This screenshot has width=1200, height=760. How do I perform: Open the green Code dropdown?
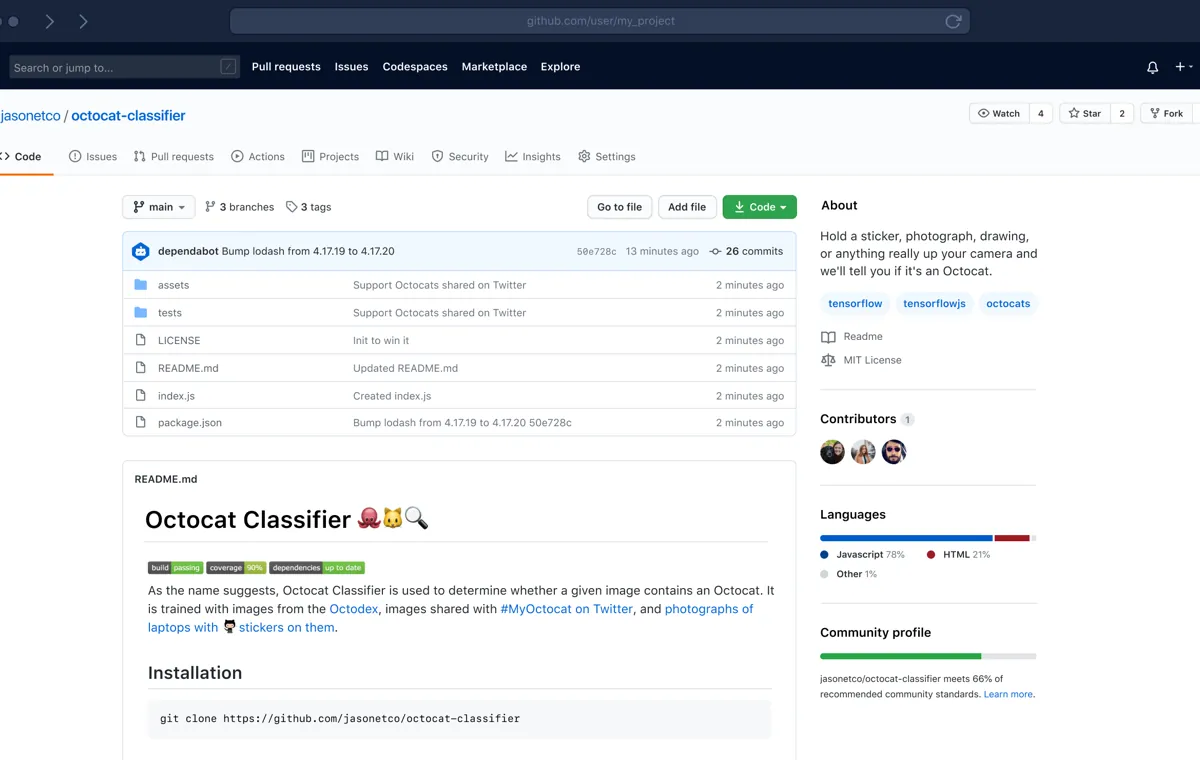click(x=759, y=207)
